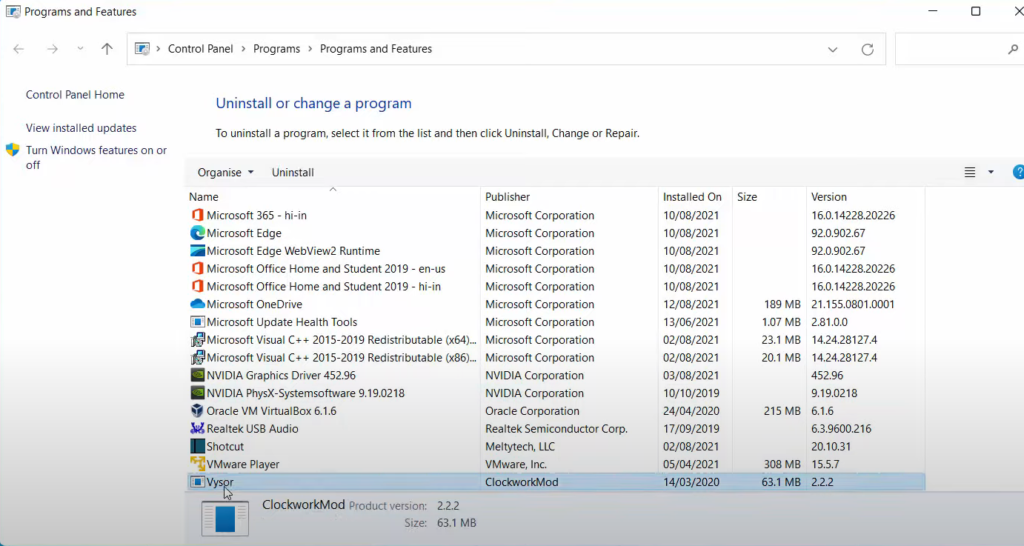Refresh the Programs and Features list
The image size is (1024, 546).
pos(867,49)
